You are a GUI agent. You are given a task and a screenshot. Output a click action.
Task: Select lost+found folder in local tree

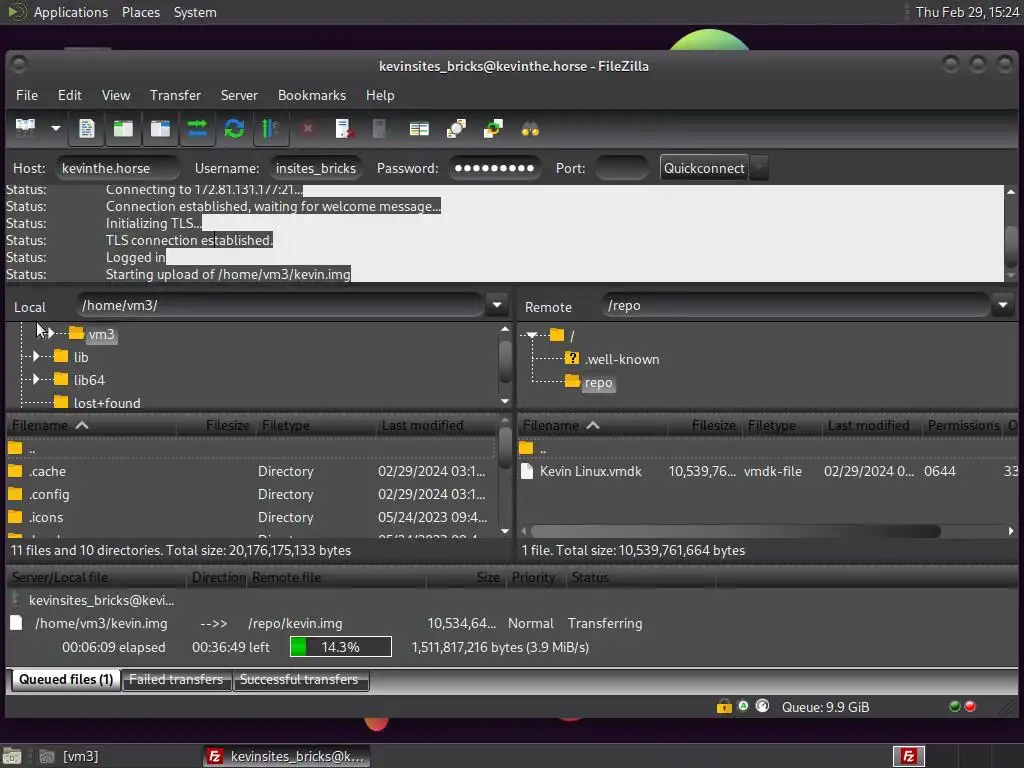click(106, 403)
